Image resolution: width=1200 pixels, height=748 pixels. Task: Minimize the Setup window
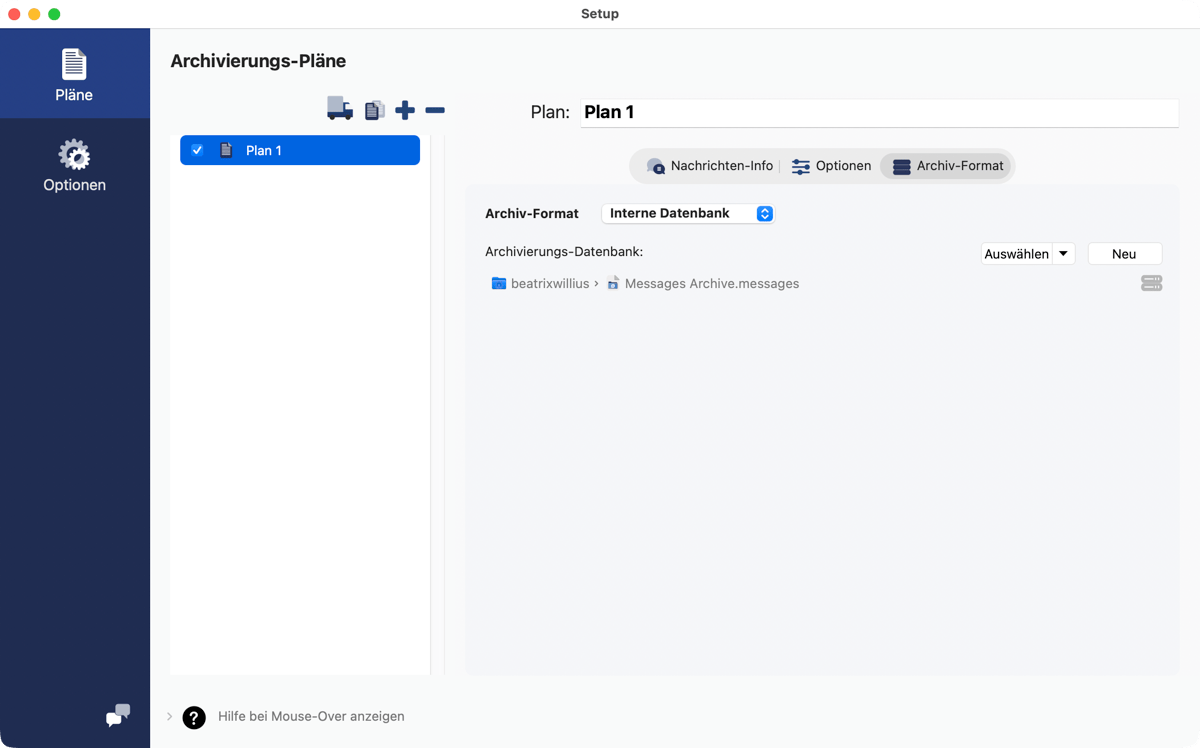[34, 14]
